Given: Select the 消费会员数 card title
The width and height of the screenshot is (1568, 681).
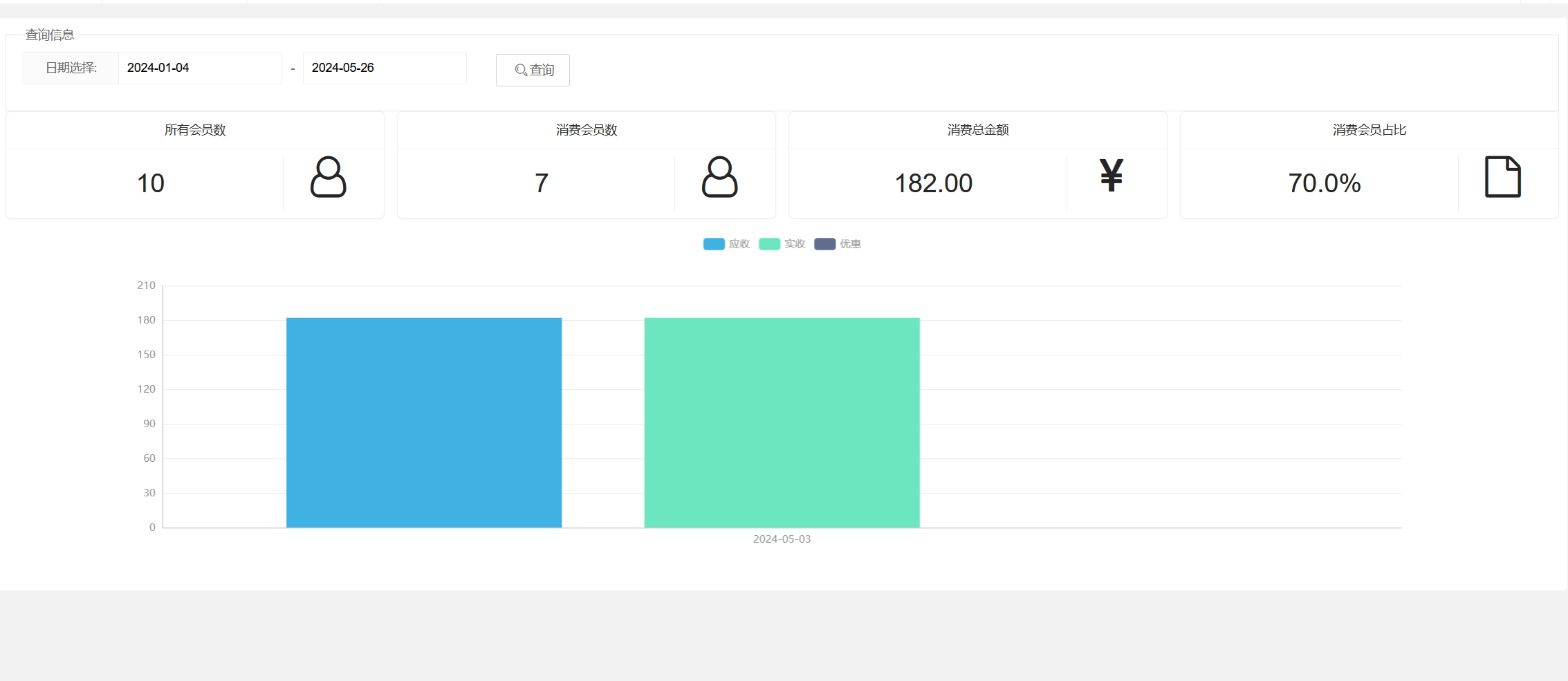Looking at the screenshot, I should click(x=587, y=130).
